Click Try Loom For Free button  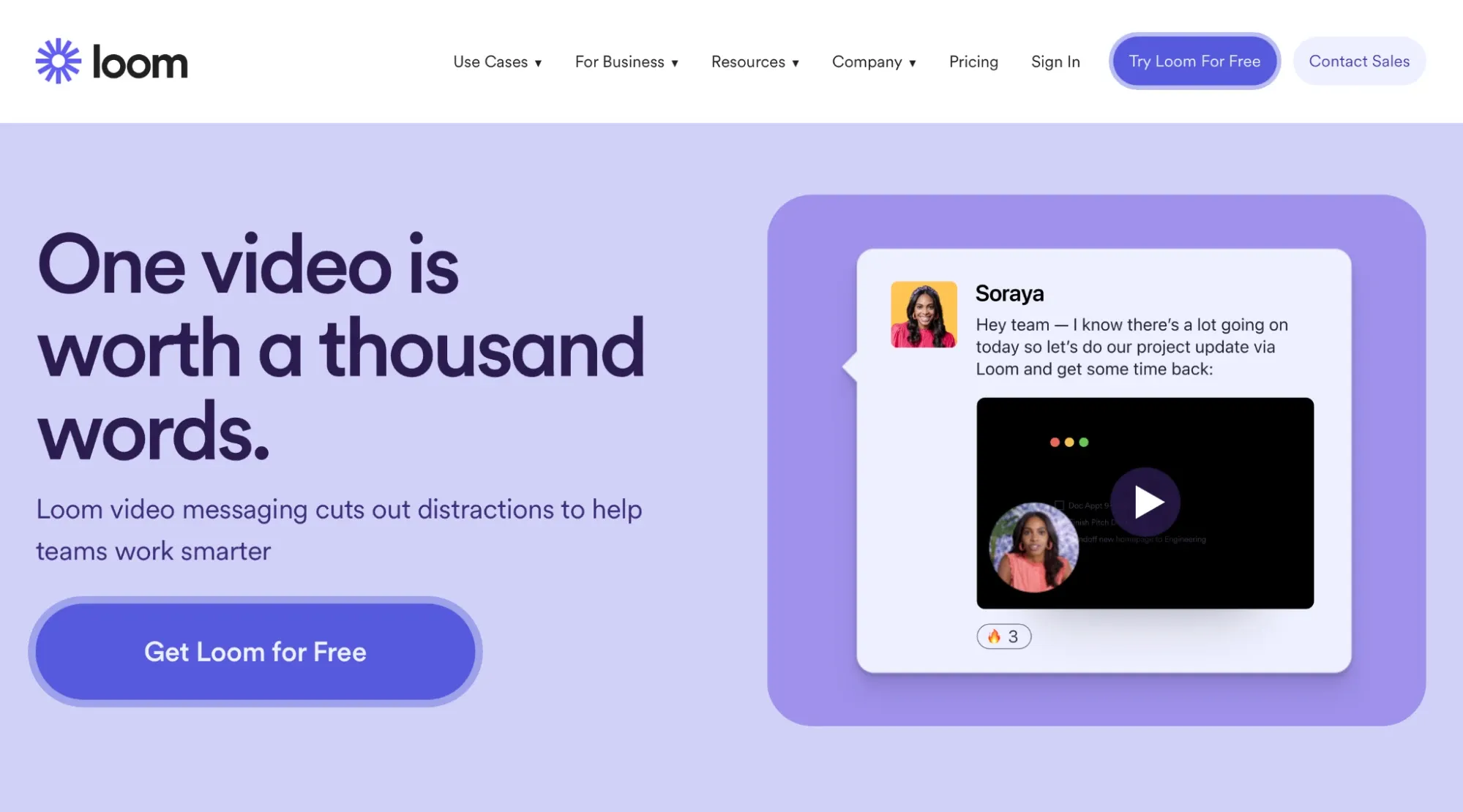1194,61
